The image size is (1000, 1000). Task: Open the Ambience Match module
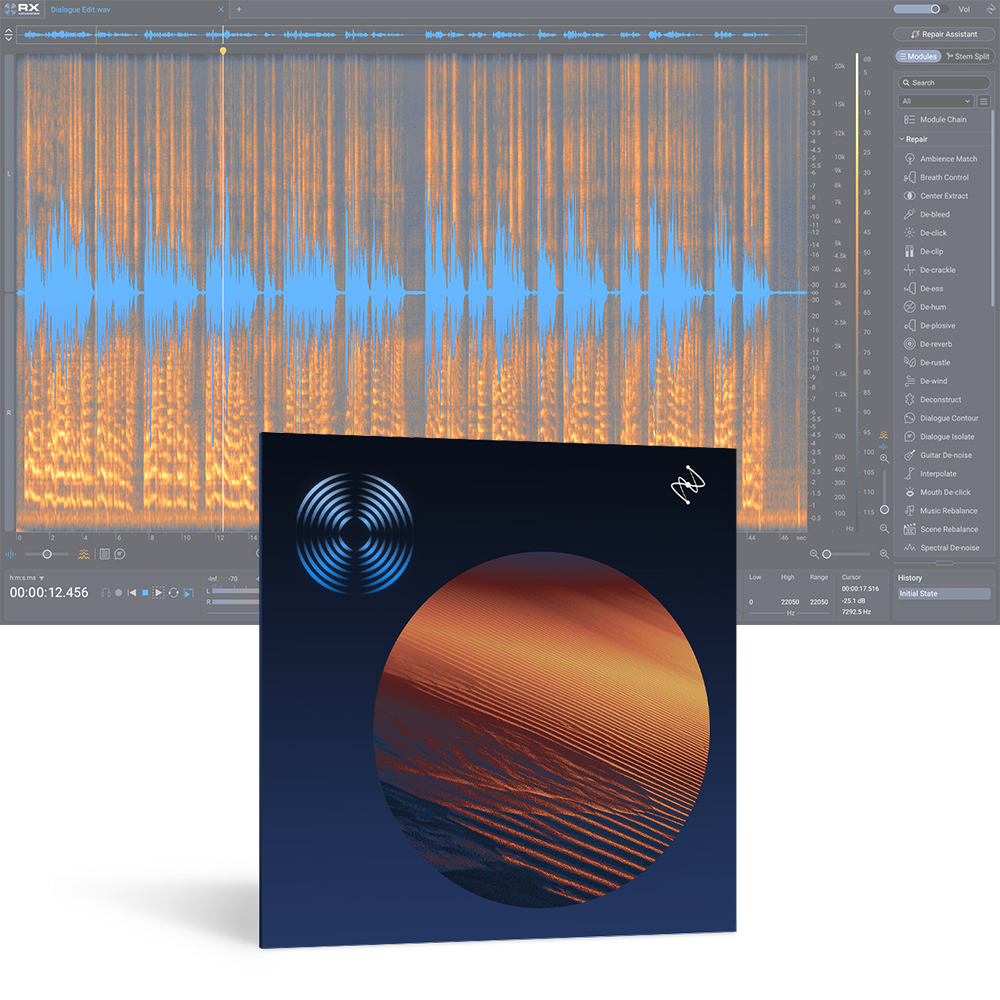pos(941,159)
